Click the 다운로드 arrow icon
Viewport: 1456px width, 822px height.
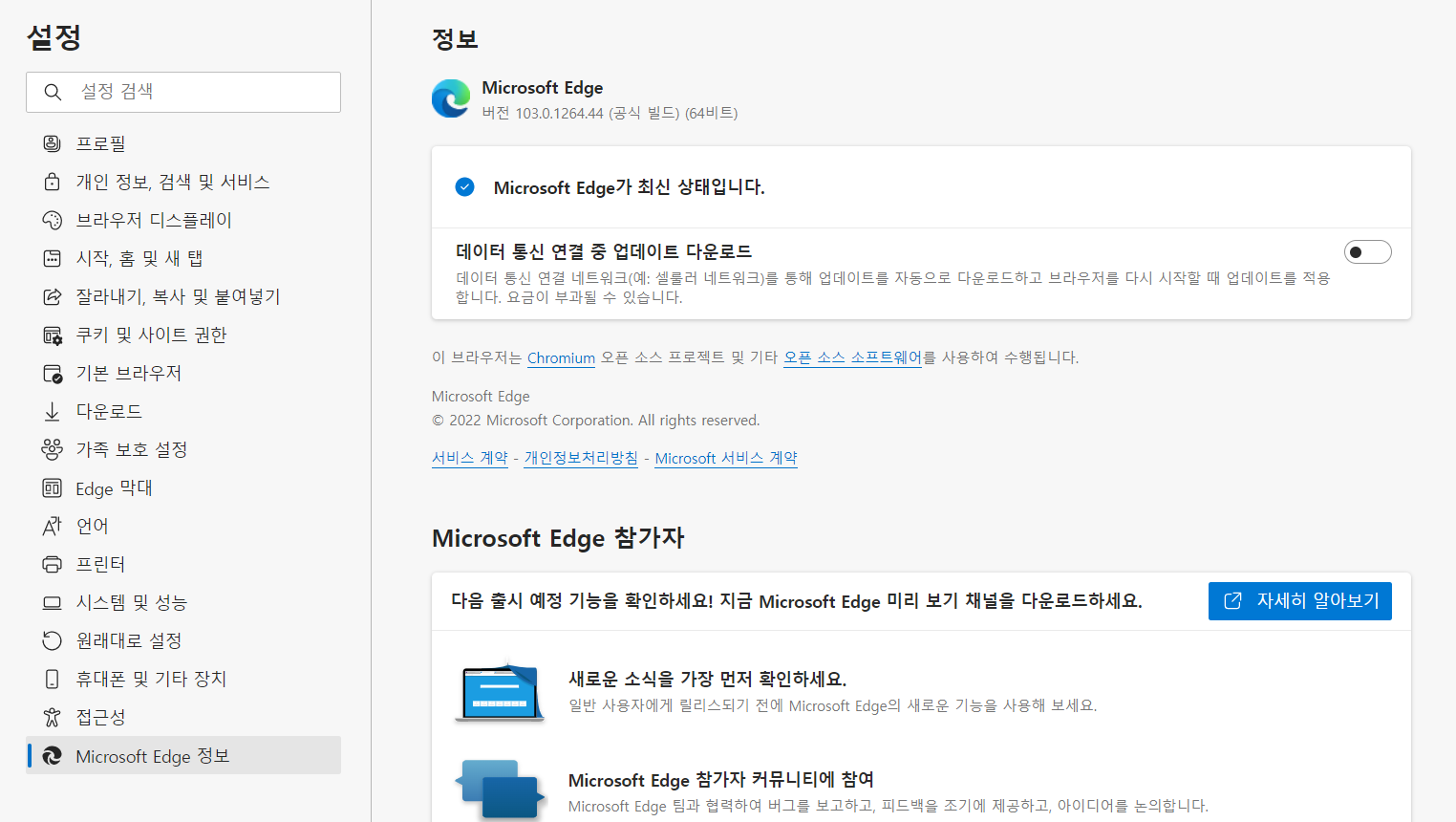[x=52, y=411]
